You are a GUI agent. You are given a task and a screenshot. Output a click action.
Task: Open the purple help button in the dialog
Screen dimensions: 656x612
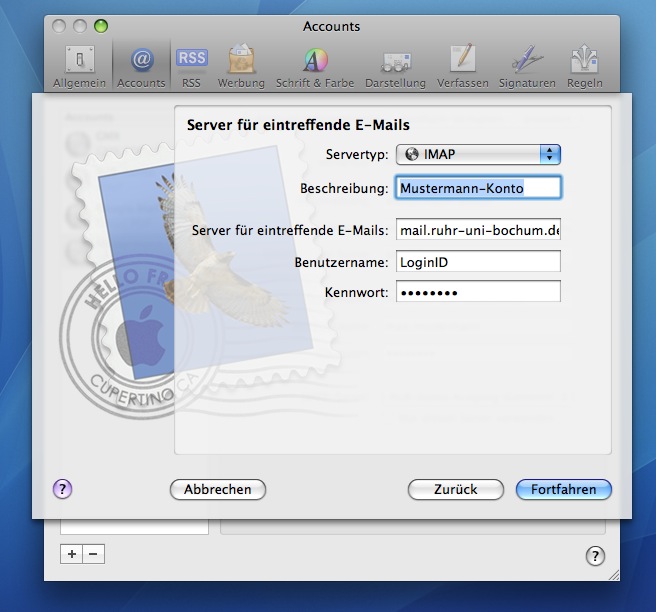click(x=62, y=489)
